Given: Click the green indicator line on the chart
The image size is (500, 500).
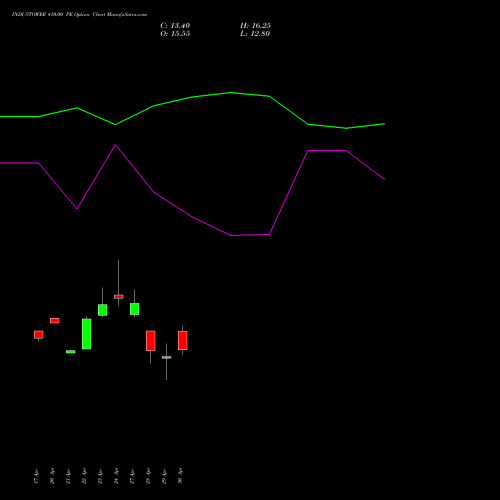Looking at the screenshot, I should [231, 93].
